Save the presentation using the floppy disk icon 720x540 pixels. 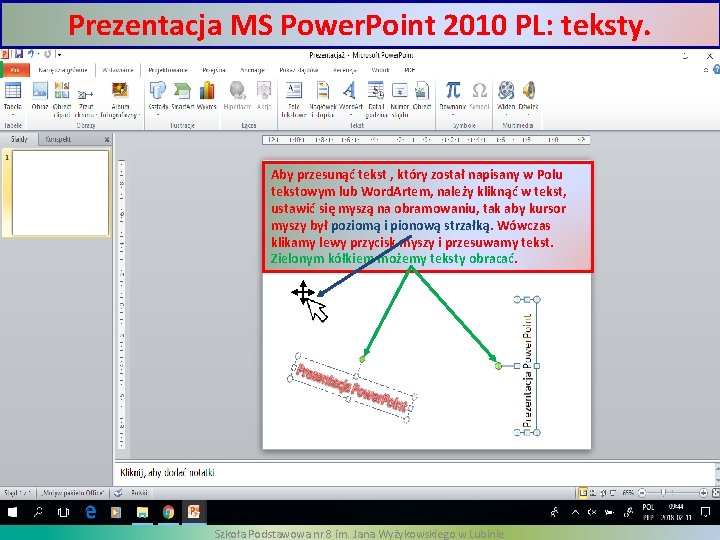point(19,54)
